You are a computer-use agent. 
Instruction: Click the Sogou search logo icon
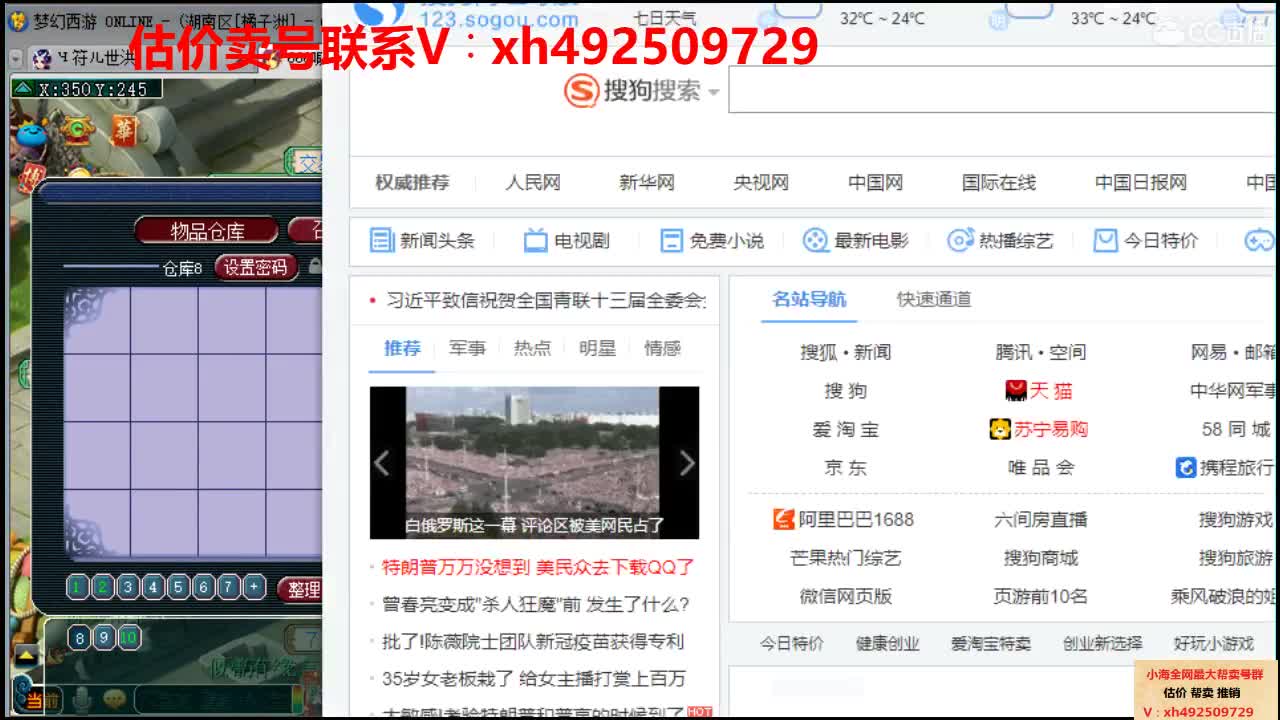pos(581,91)
